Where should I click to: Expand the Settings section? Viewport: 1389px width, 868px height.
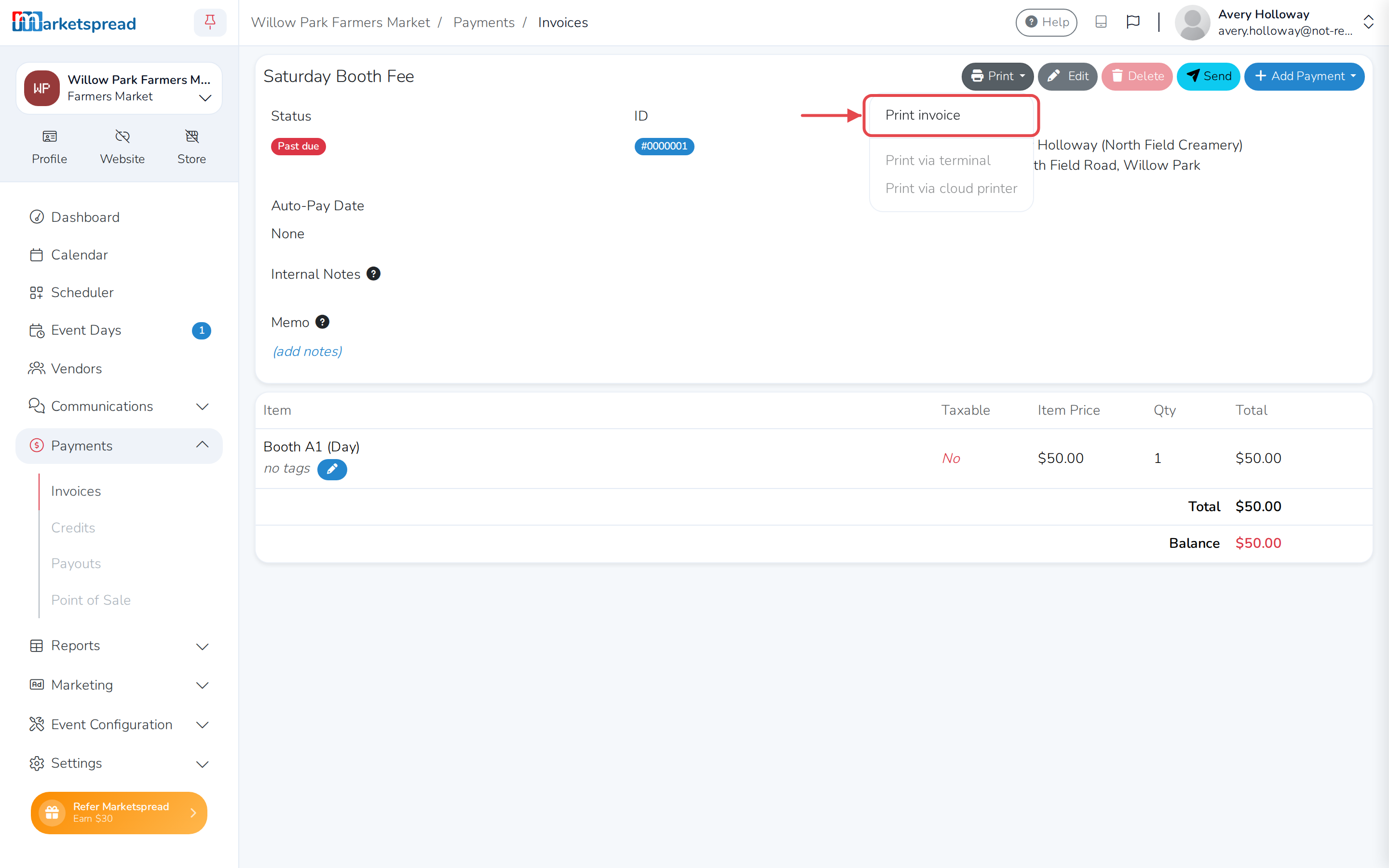point(119,763)
